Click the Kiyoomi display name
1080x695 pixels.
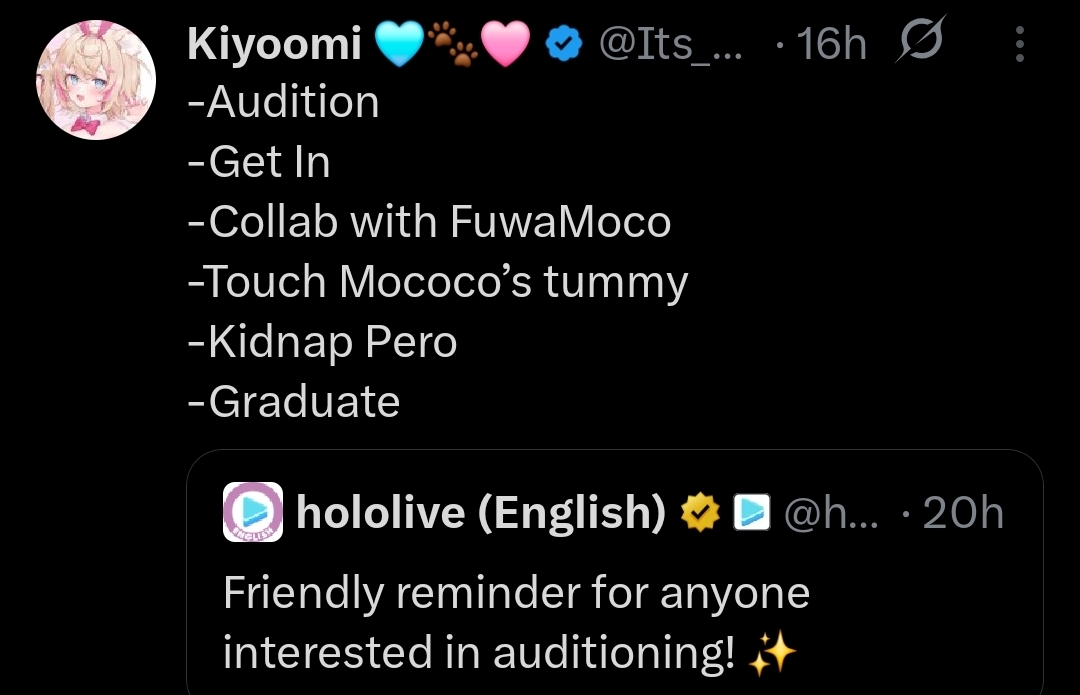pyautogui.click(x=273, y=44)
